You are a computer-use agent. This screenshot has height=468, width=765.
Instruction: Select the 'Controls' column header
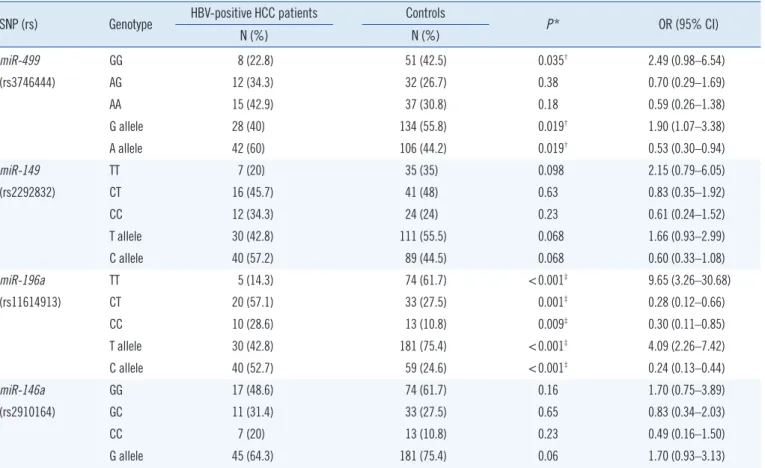point(425,13)
